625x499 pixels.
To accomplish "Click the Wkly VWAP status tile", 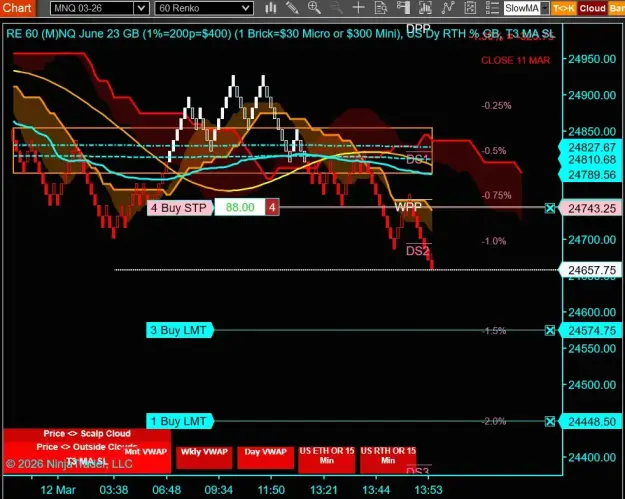I will [204, 457].
